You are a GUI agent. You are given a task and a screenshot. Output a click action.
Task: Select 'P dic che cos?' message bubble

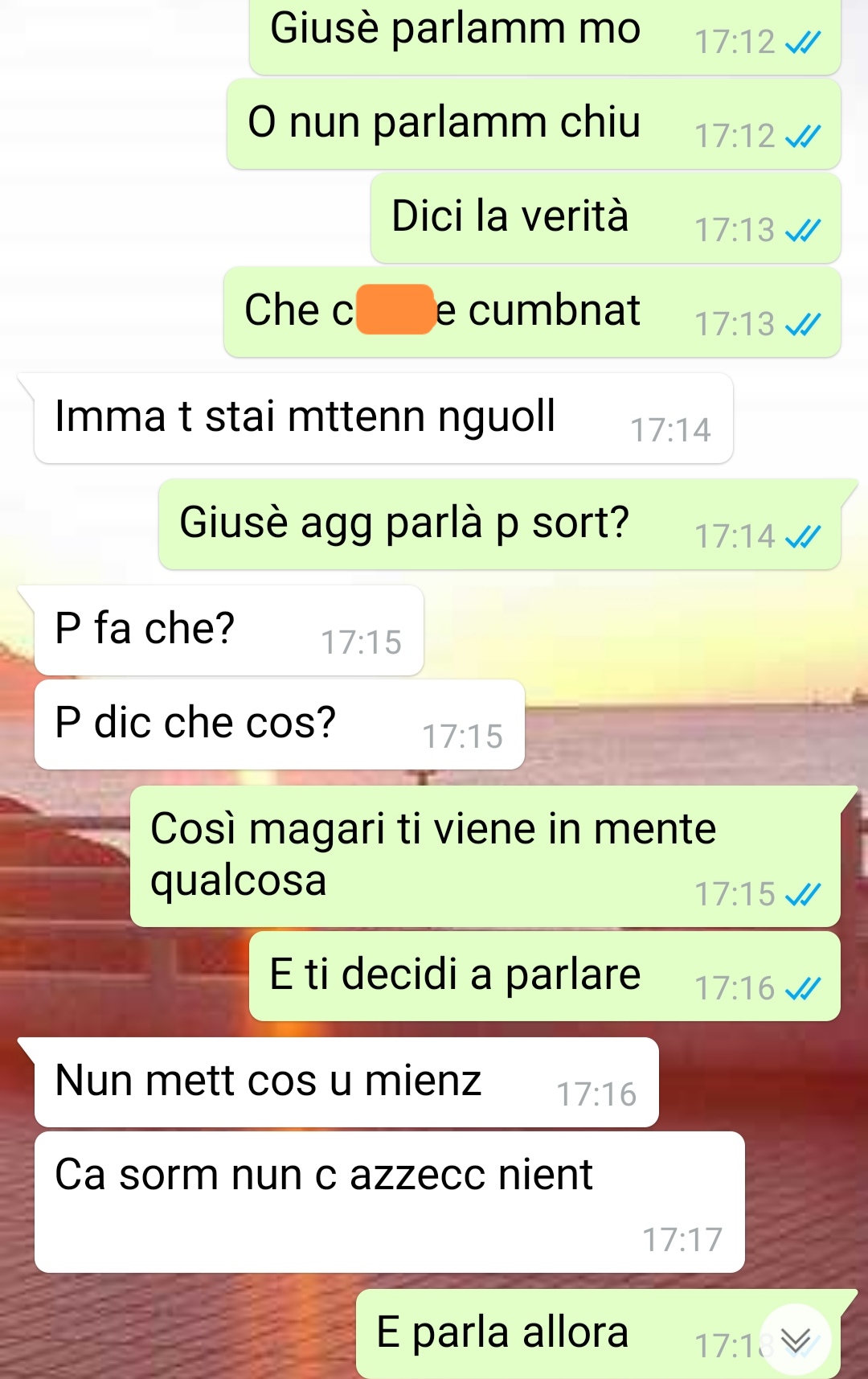[280, 724]
